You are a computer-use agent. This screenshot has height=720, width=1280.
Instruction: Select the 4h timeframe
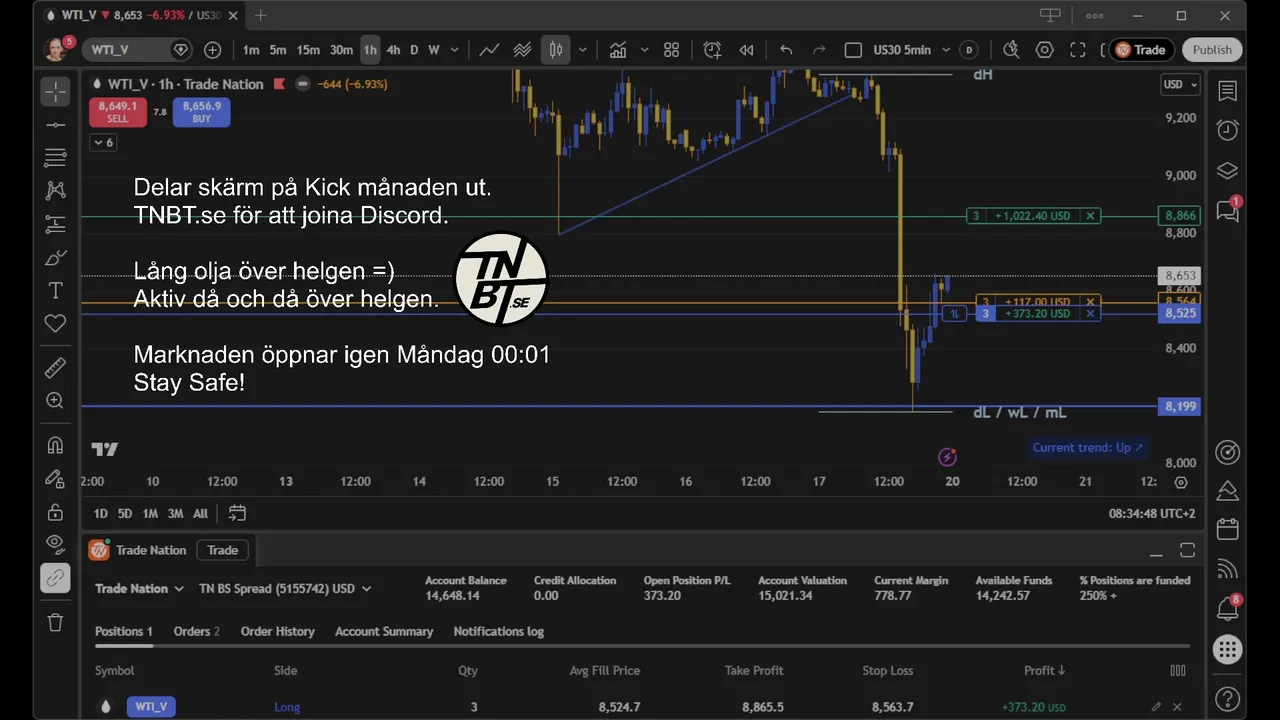point(393,50)
